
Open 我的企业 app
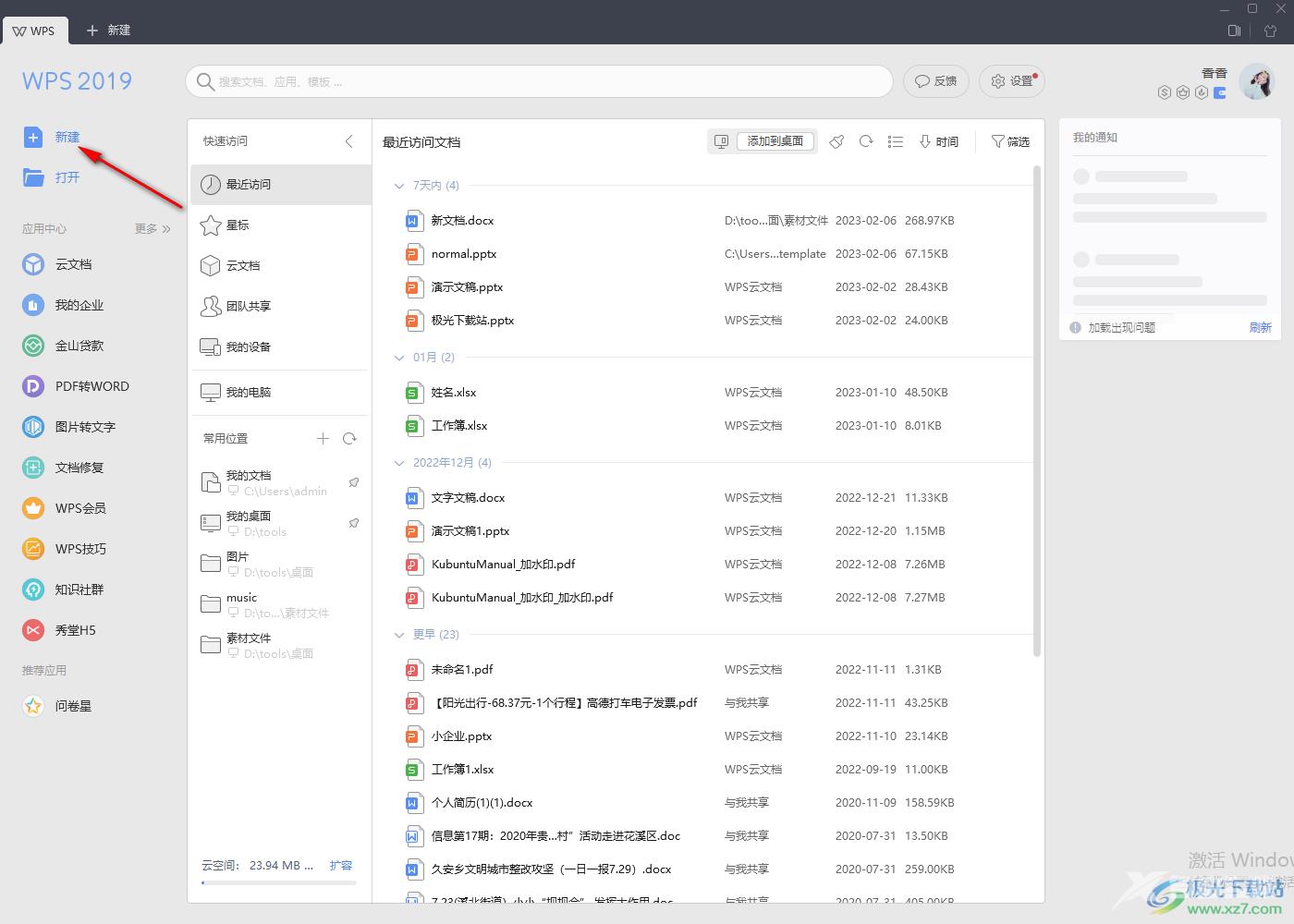pos(63,305)
